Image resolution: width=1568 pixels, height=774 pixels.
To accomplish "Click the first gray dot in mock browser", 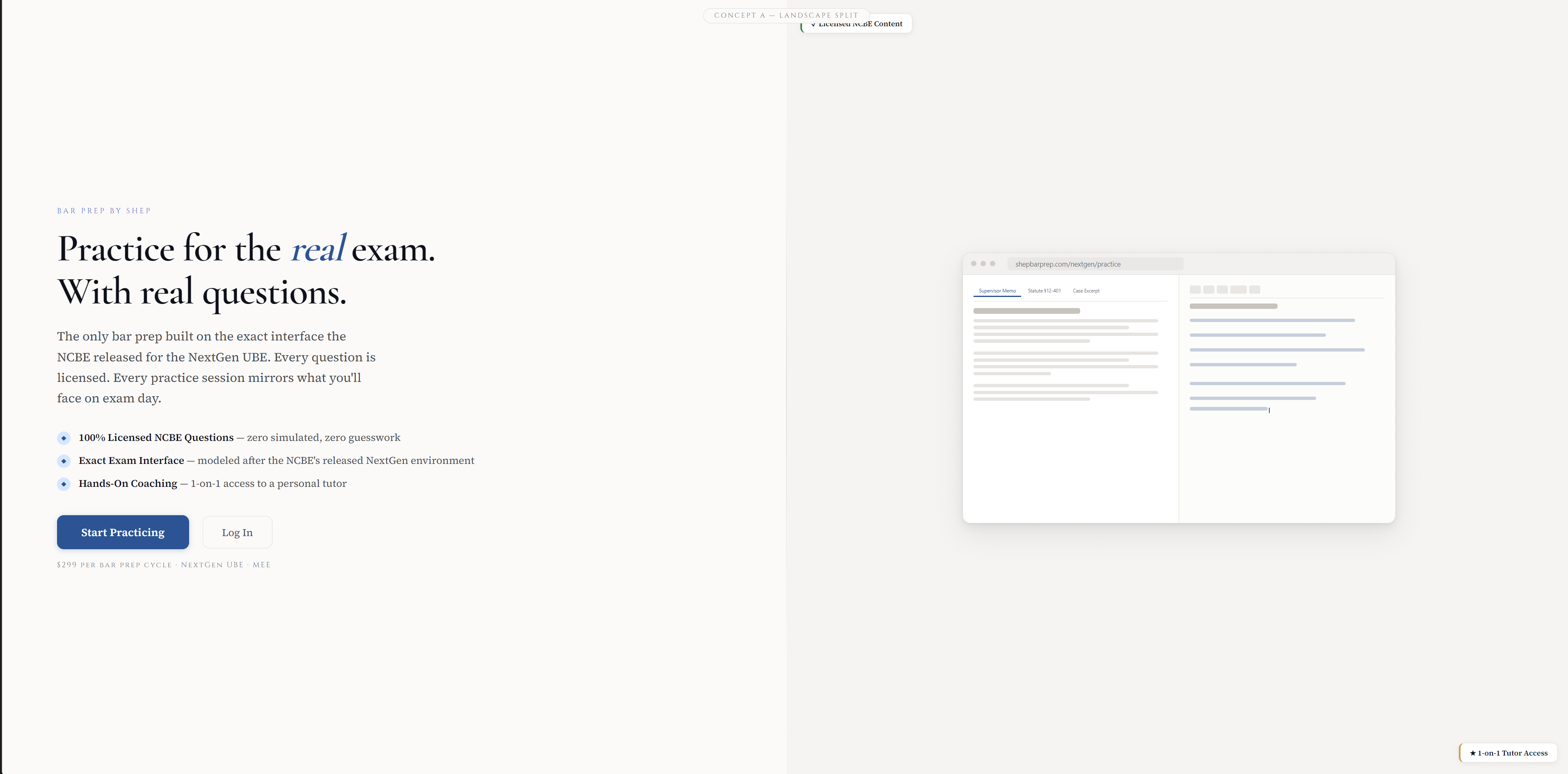I will click(974, 263).
